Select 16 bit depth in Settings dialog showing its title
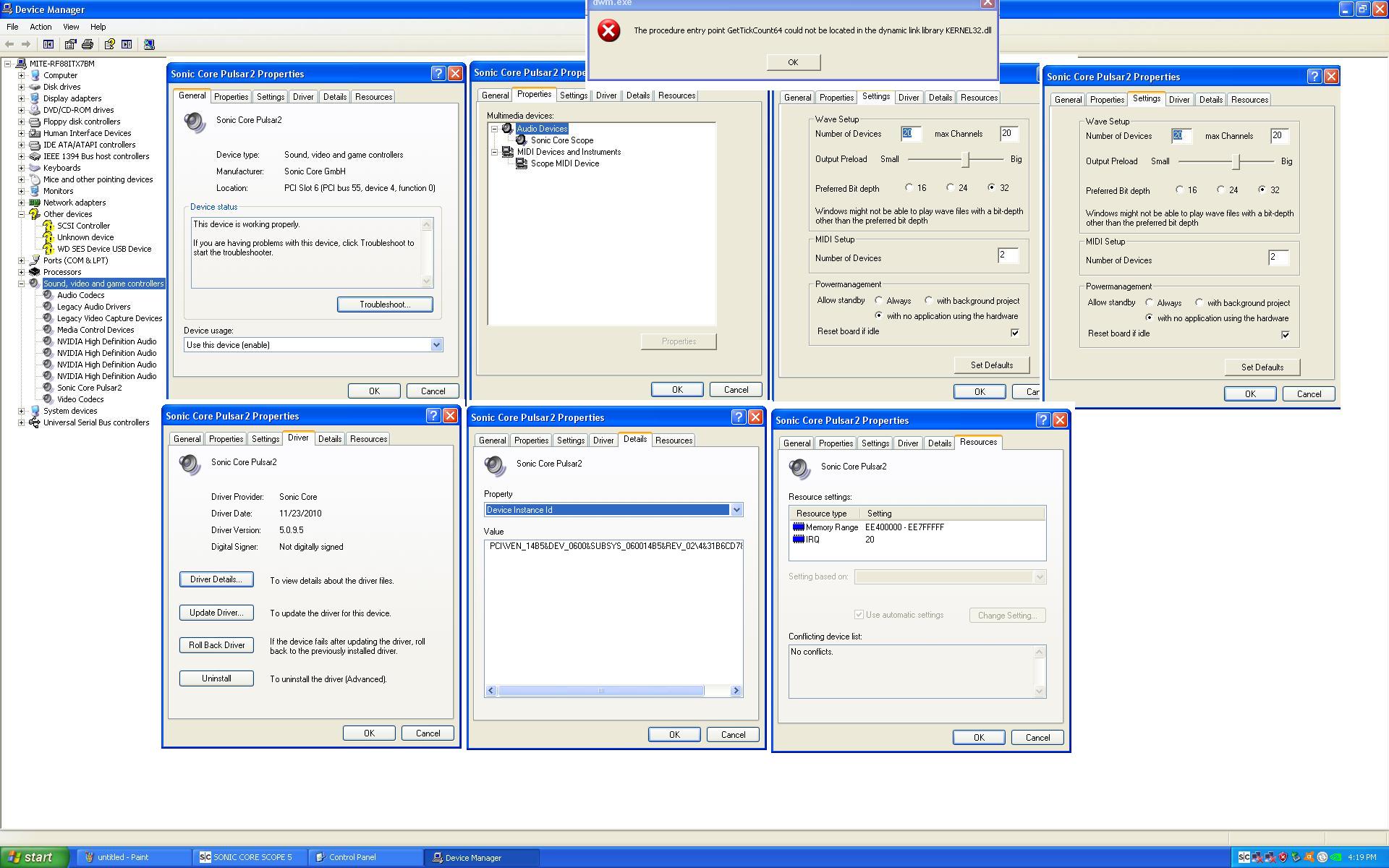This screenshot has height=868, width=1389. 1180,190
